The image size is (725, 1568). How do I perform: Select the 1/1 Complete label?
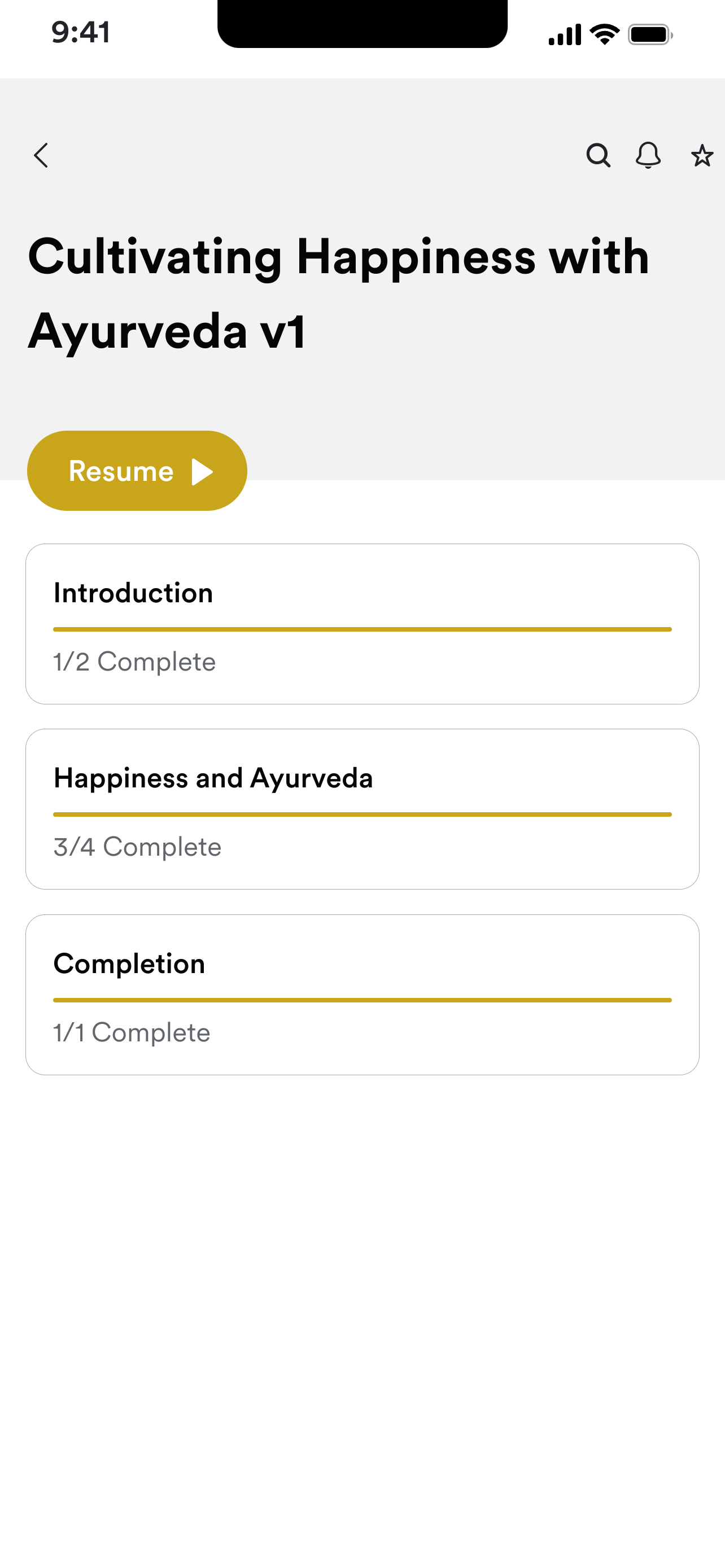click(132, 1032)
